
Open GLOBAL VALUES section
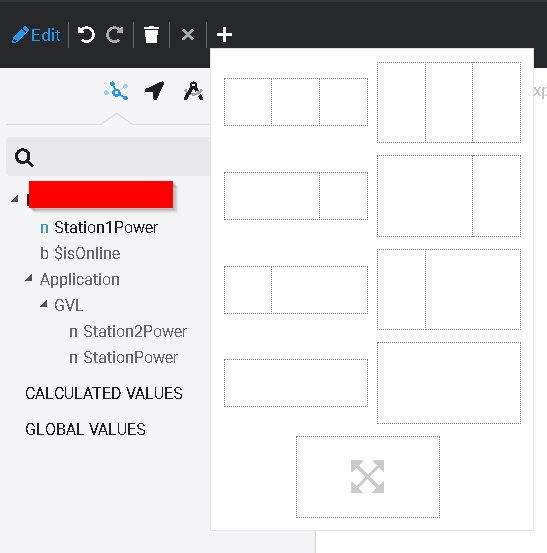pyautogui.click(x=85, y=429)
